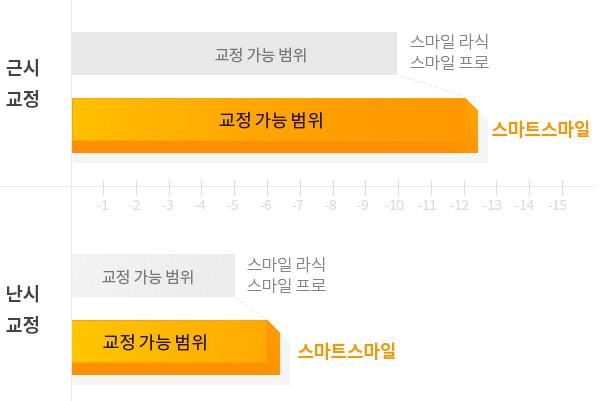The width and height of the screenshot is (604, 401).
Task: Click the 난시 교정 row label
Action: click(x=23, y=309)
